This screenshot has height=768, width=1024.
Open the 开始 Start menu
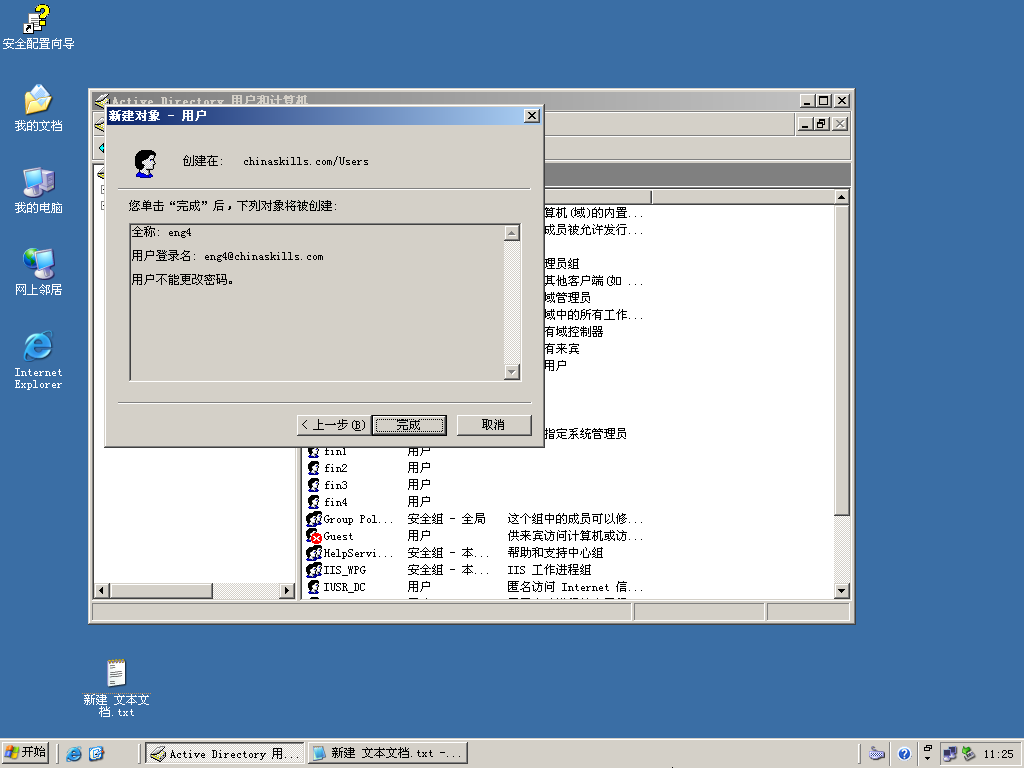(x=25, y=753)
